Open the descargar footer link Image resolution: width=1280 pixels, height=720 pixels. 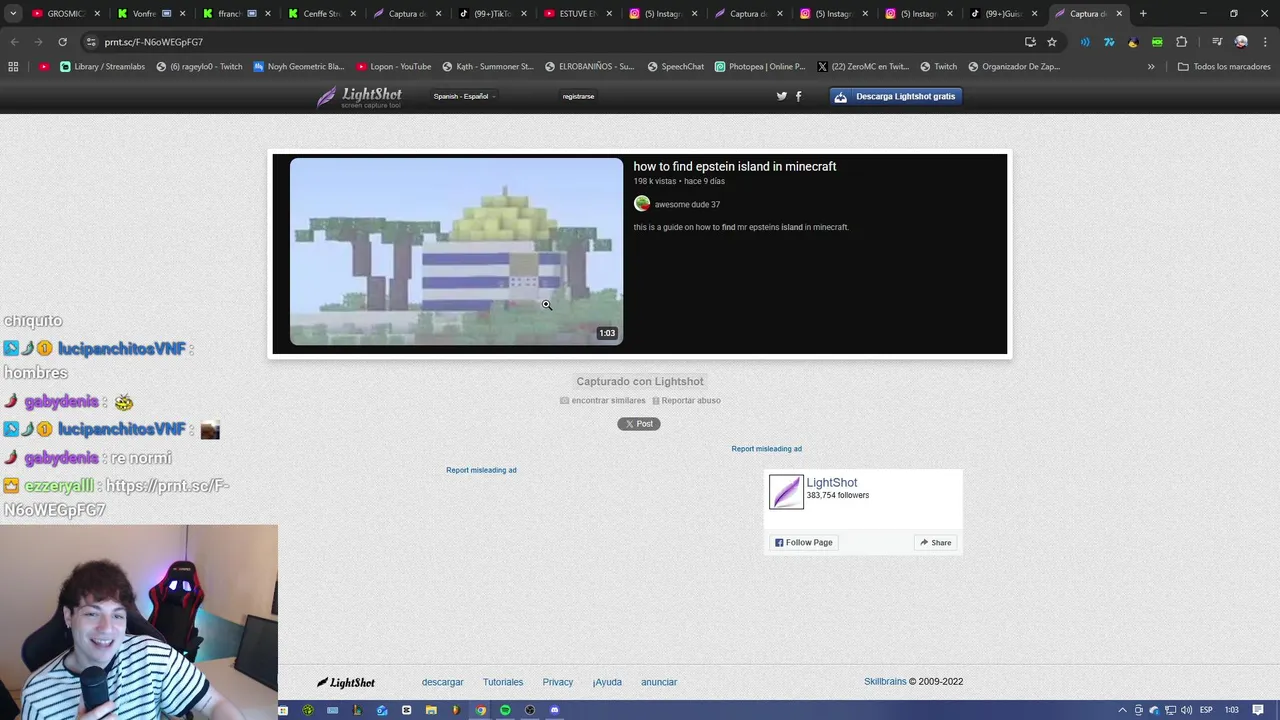[443, 682]
